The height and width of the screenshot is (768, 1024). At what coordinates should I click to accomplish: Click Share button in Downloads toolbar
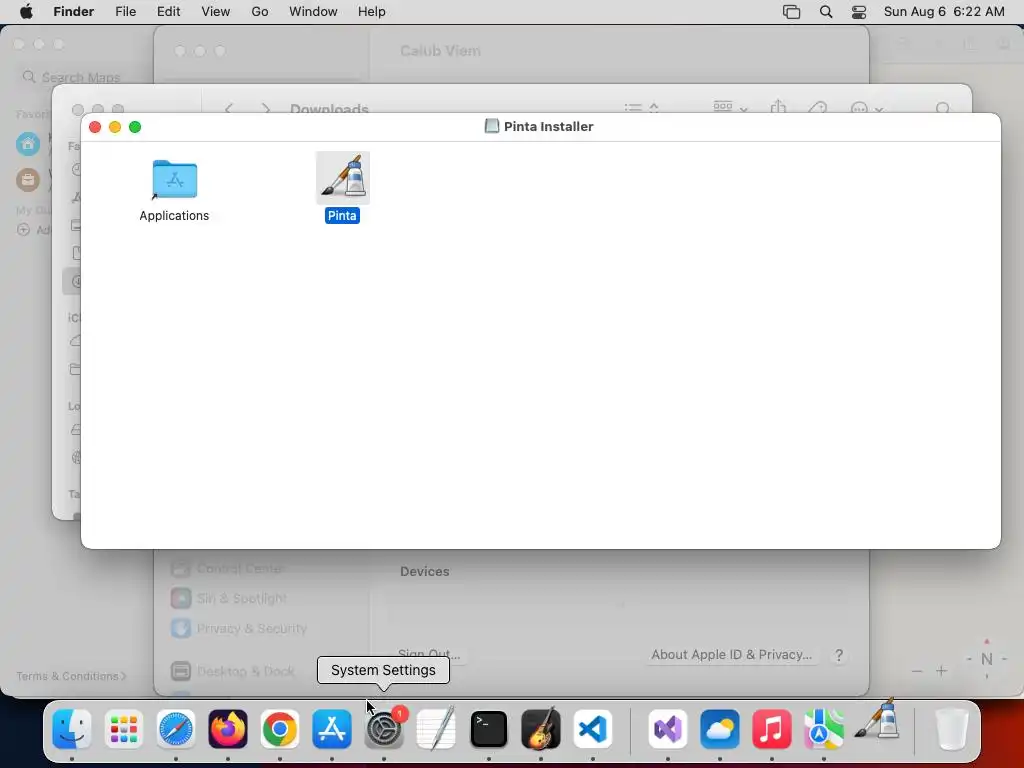[x=778, y=108]
